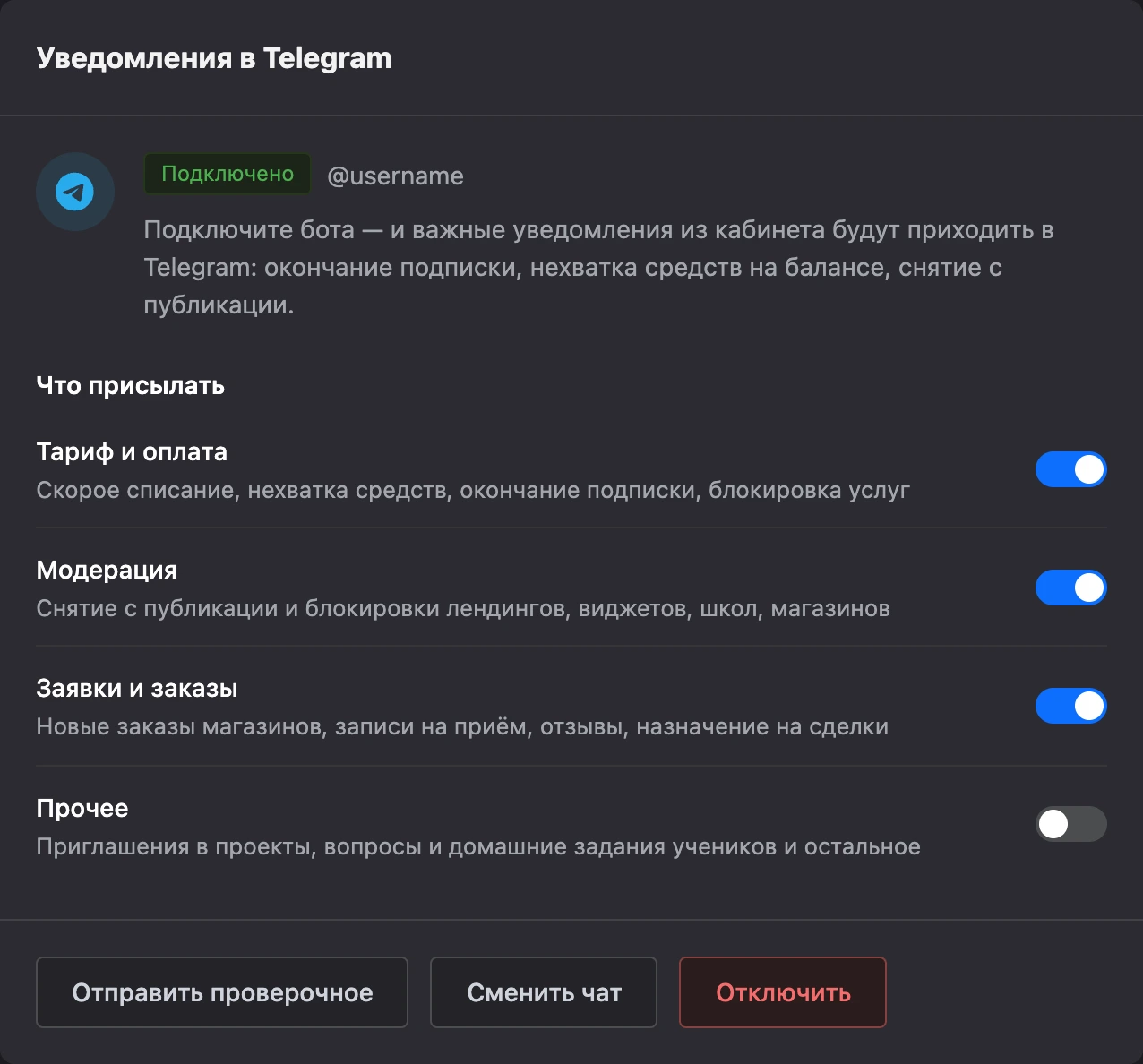Click the description starting Приглашения в проекты
Image resolution: width=1143 pixels, height=1064 pixels.
[x=478, y=847]
